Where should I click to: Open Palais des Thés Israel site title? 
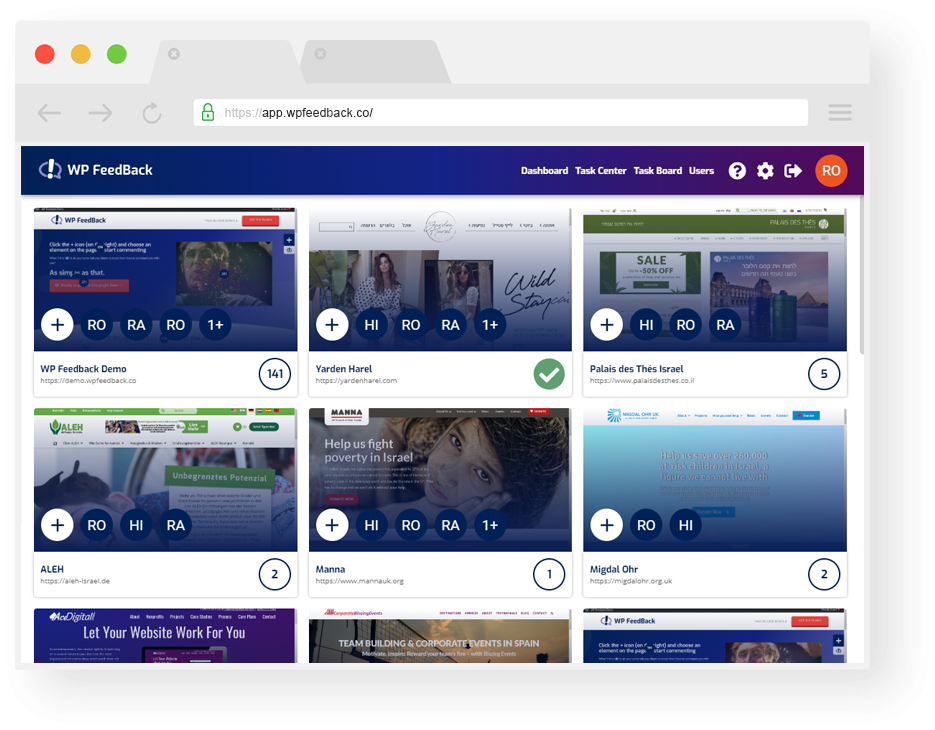click(636, 369)
